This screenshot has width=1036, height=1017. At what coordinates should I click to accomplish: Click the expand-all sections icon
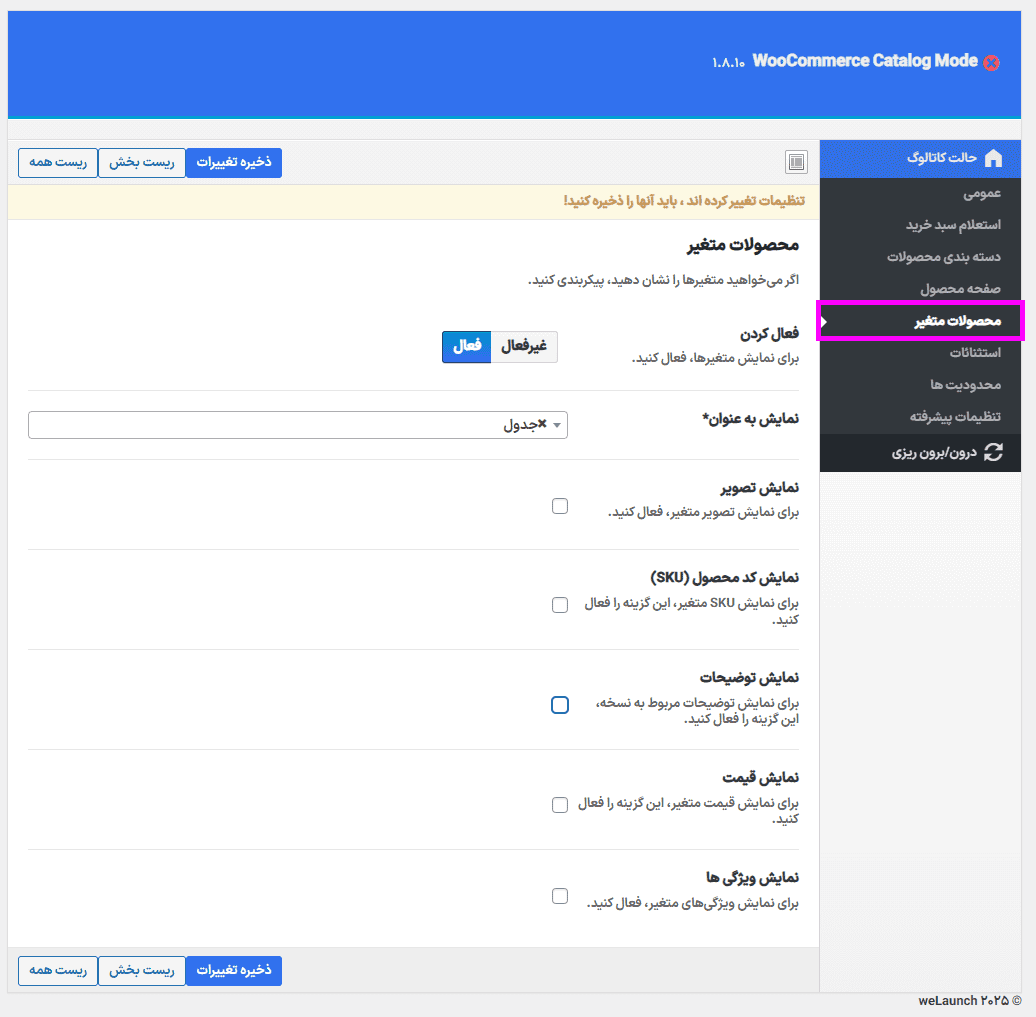pyautogui.click(x=796, y=162)
